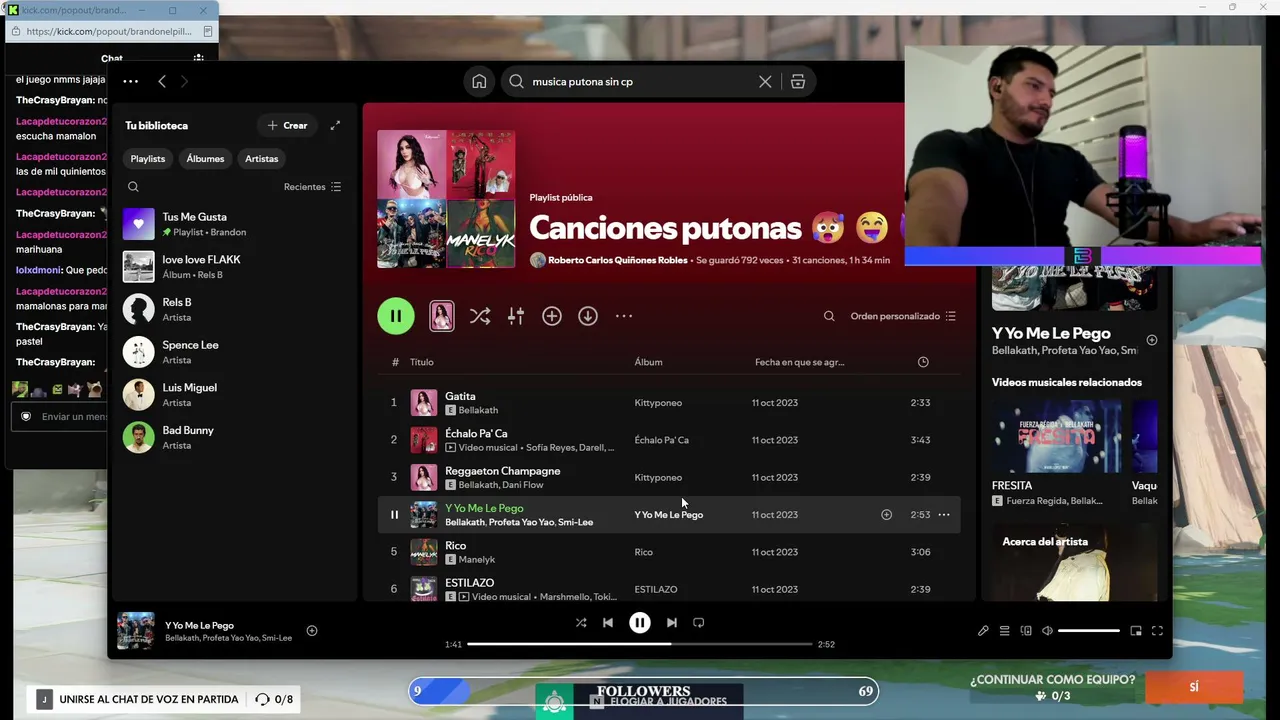The width and height of the screenshot is (1280, 720).
Task: Open Roberto Carlos Quiñones Robles profile
Action: [617, 260]
